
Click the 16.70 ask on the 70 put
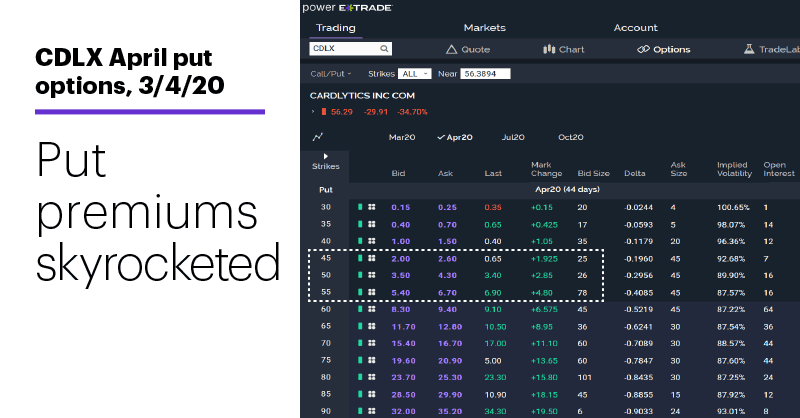449,343
